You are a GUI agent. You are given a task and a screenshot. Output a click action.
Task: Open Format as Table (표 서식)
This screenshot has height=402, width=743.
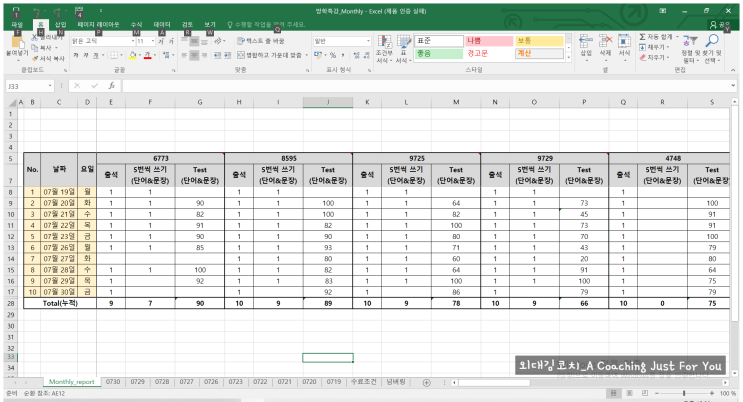click(x=403, y=49)
